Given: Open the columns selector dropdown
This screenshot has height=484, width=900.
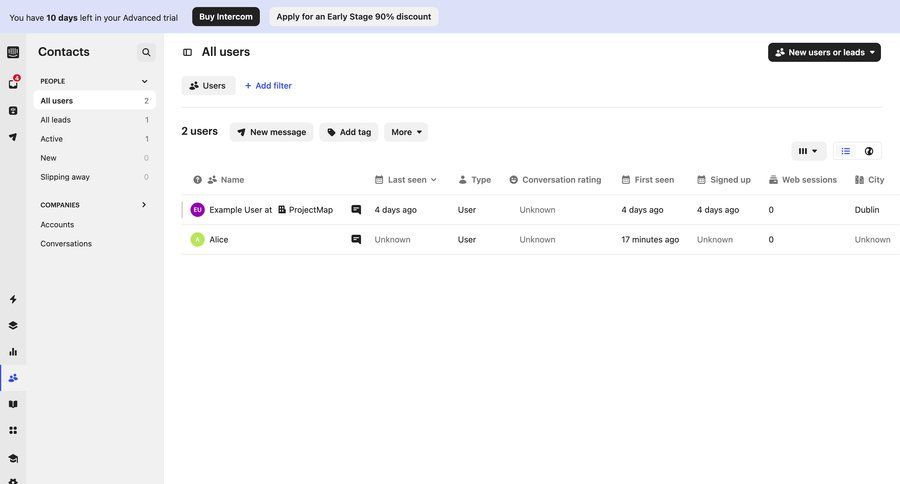Looking at the screenshot, I should point(808,151).
